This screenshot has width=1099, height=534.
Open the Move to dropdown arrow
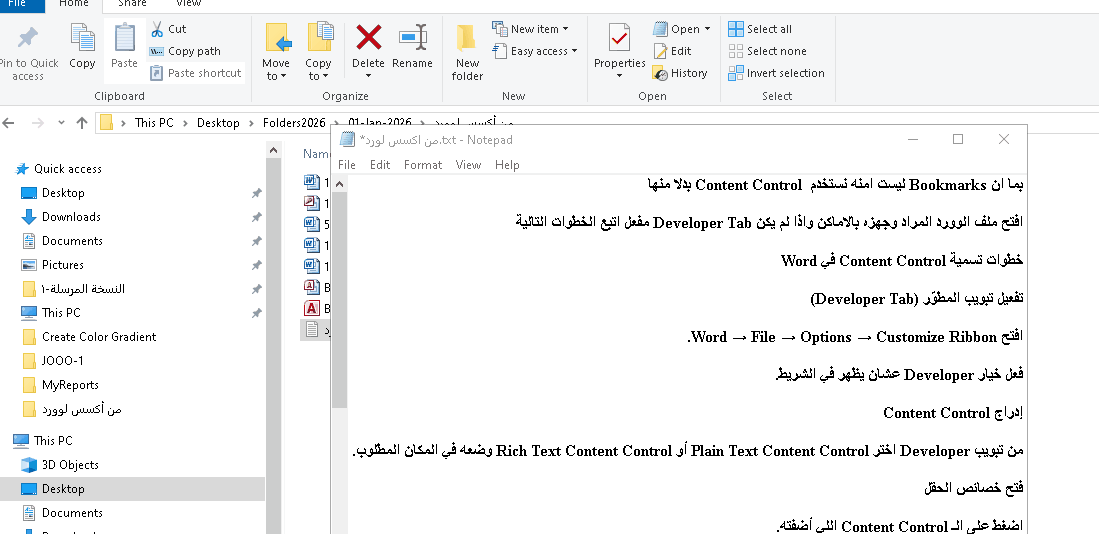click(276, 76)
